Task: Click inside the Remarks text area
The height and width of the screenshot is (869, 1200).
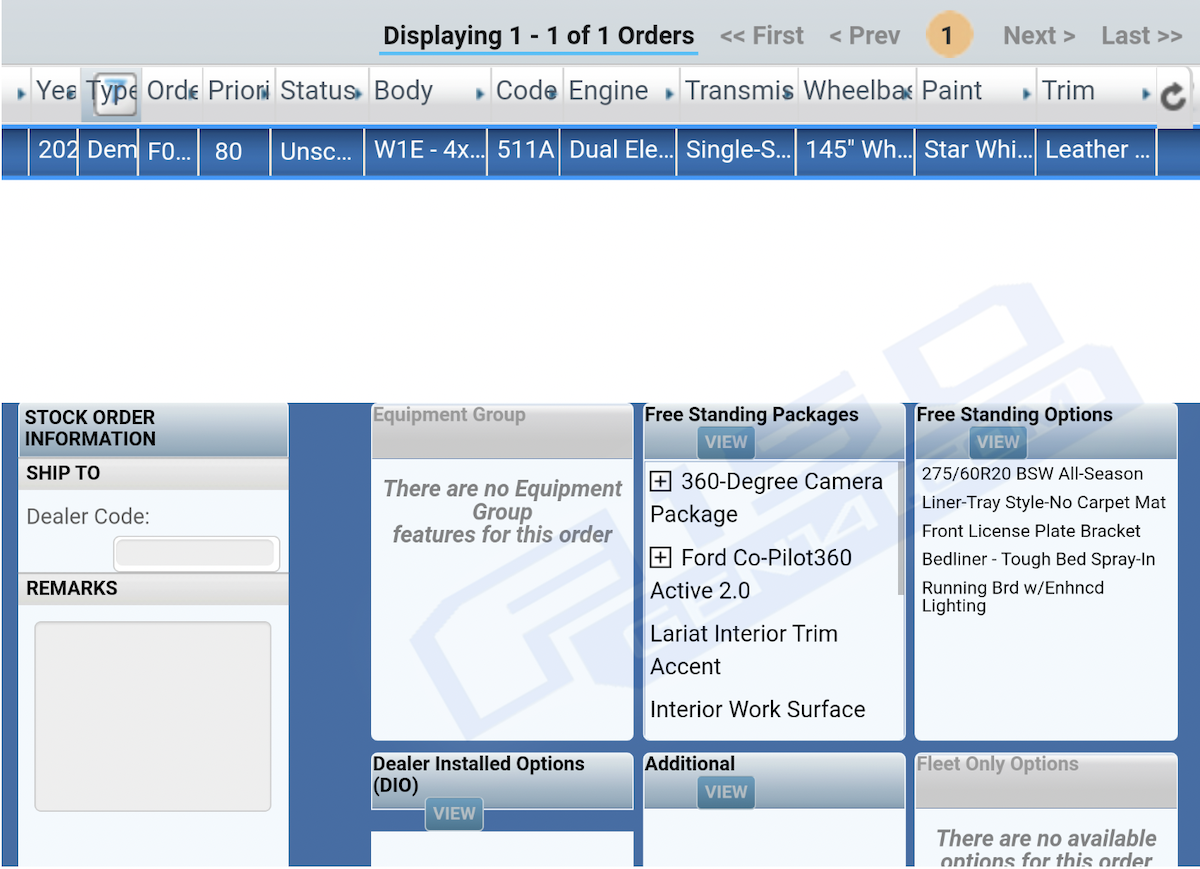Action: [x=153, y=716]
